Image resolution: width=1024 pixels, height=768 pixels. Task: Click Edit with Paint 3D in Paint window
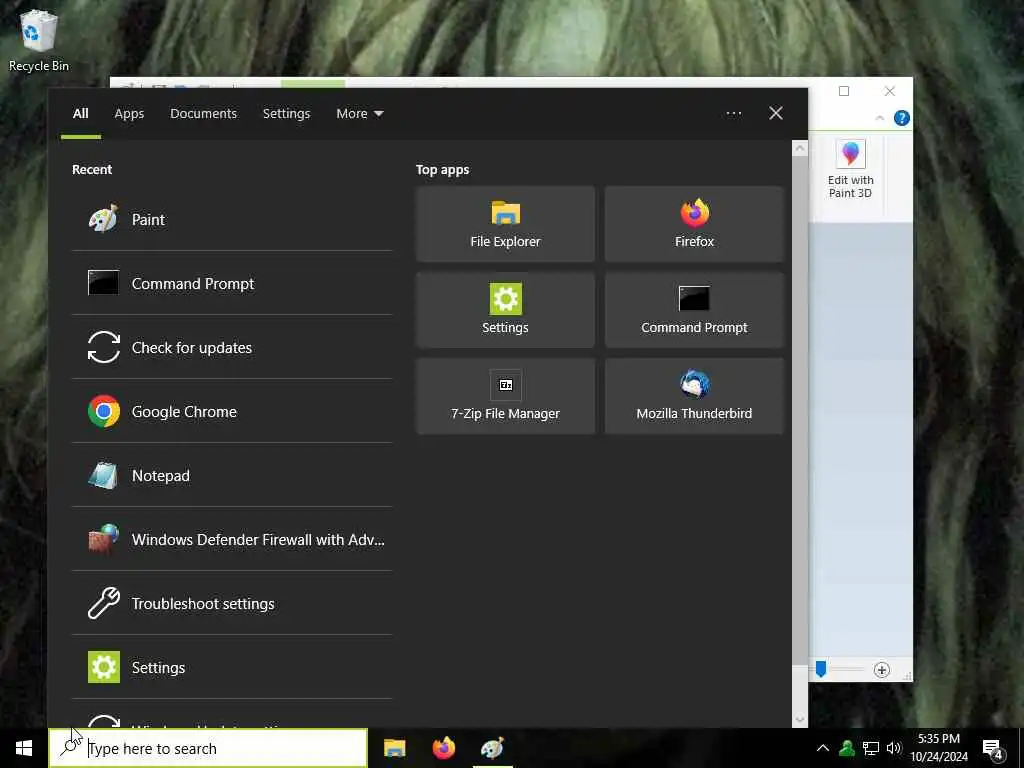pyautogui.click(x=850, y=170)
